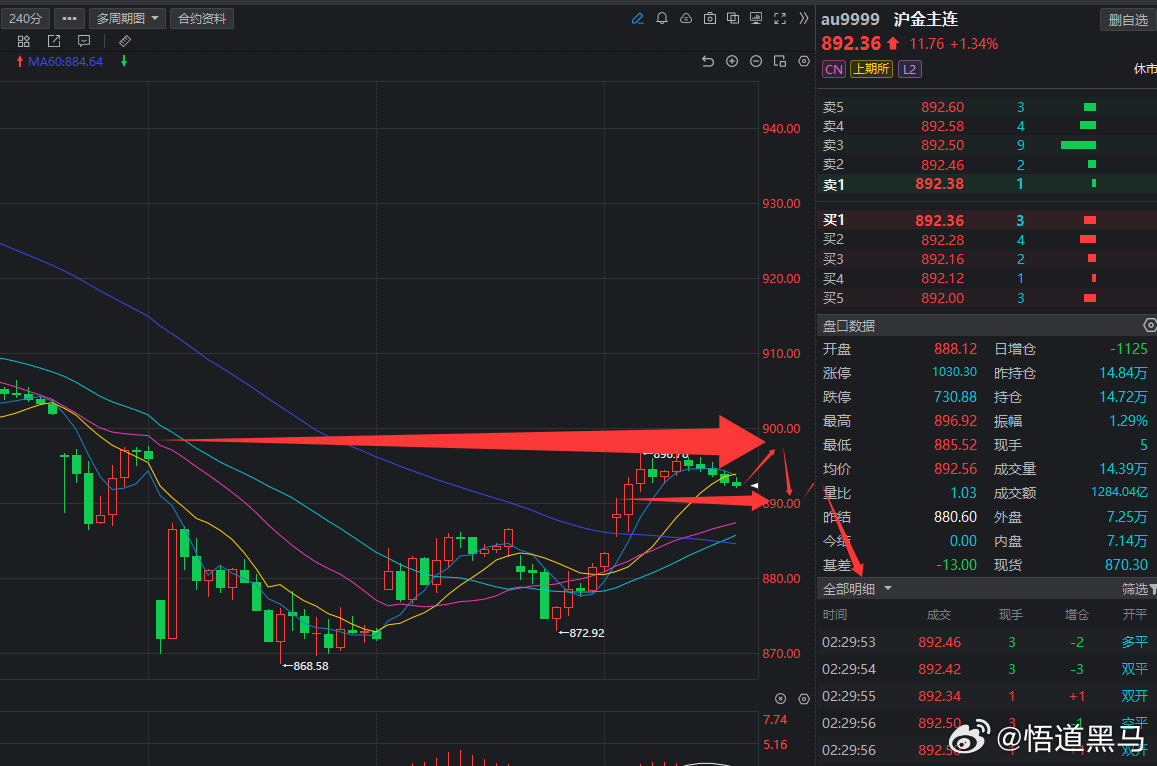The width and height of the screenshot is (1157, 766).
Task: Zoom out the chart with minus icon
Action: point(756,61)
